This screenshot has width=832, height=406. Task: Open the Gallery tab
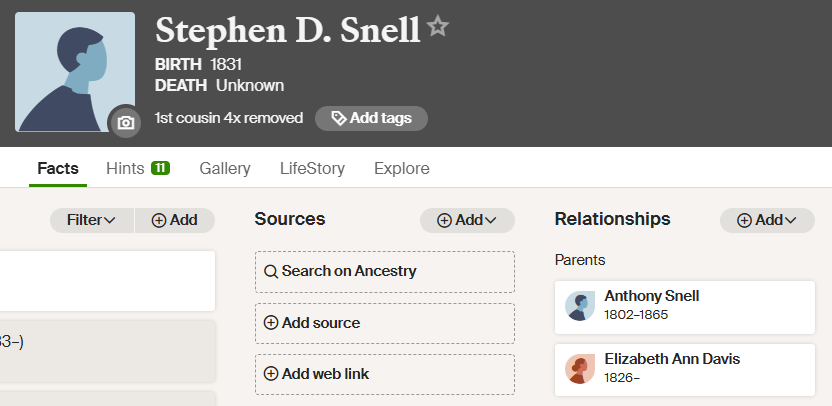(x=225, y=168)
